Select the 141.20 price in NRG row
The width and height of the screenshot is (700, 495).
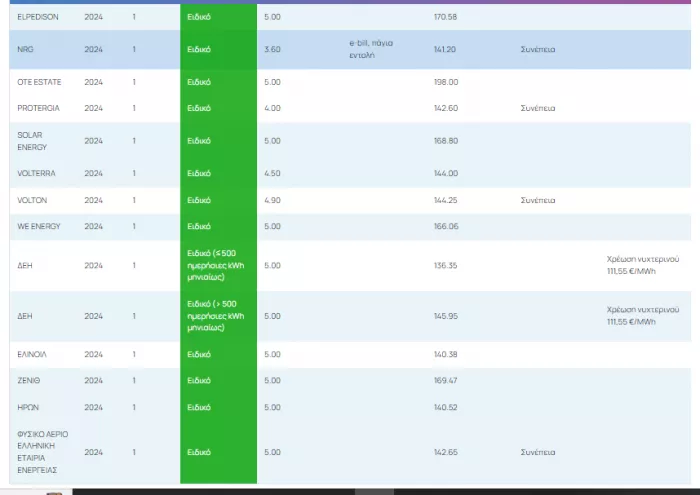[x=445, y=49]
